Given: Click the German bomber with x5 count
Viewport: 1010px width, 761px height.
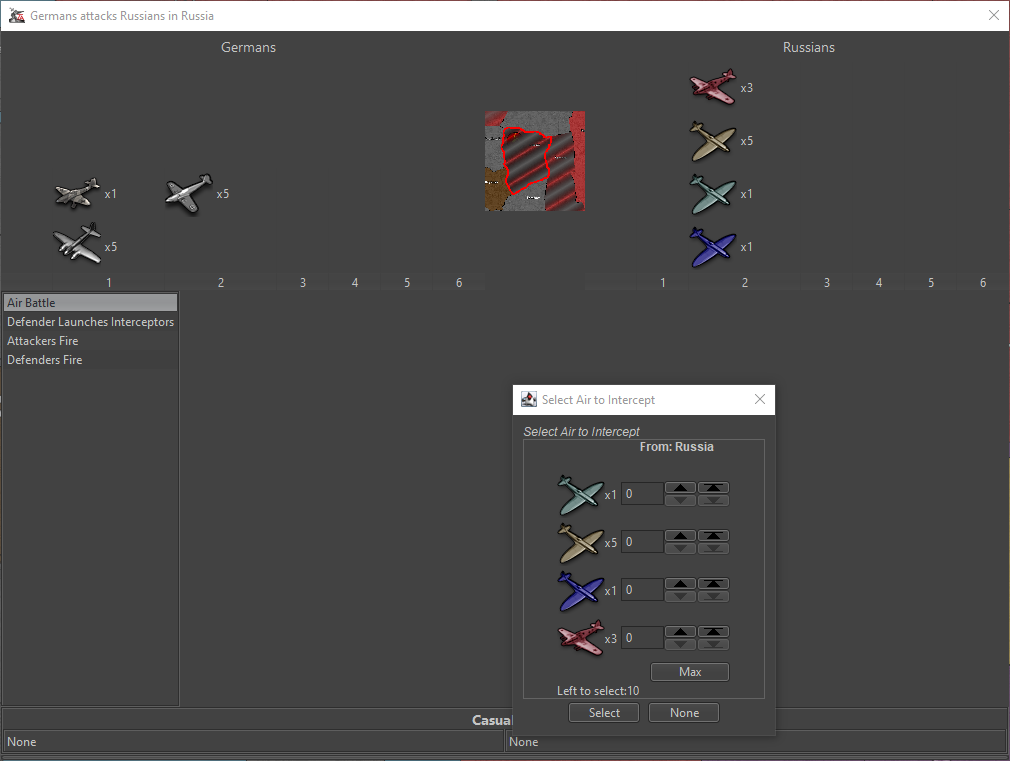Looking at the screenshot, I should tap(78, 243).
